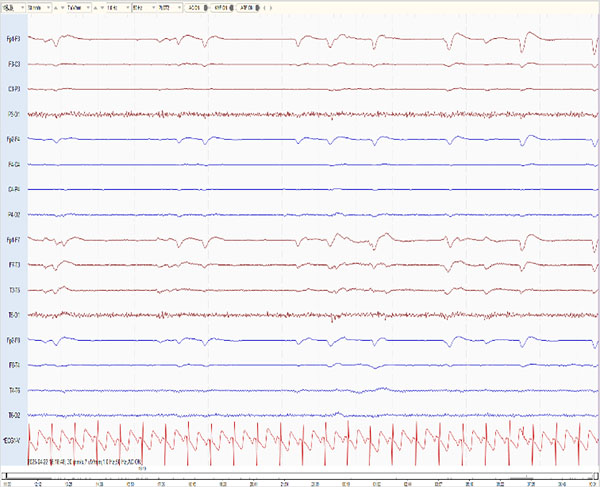Select the Fp1-F3 channel label
The height and width of the screenshot is (487, 600).
[14, 39]
